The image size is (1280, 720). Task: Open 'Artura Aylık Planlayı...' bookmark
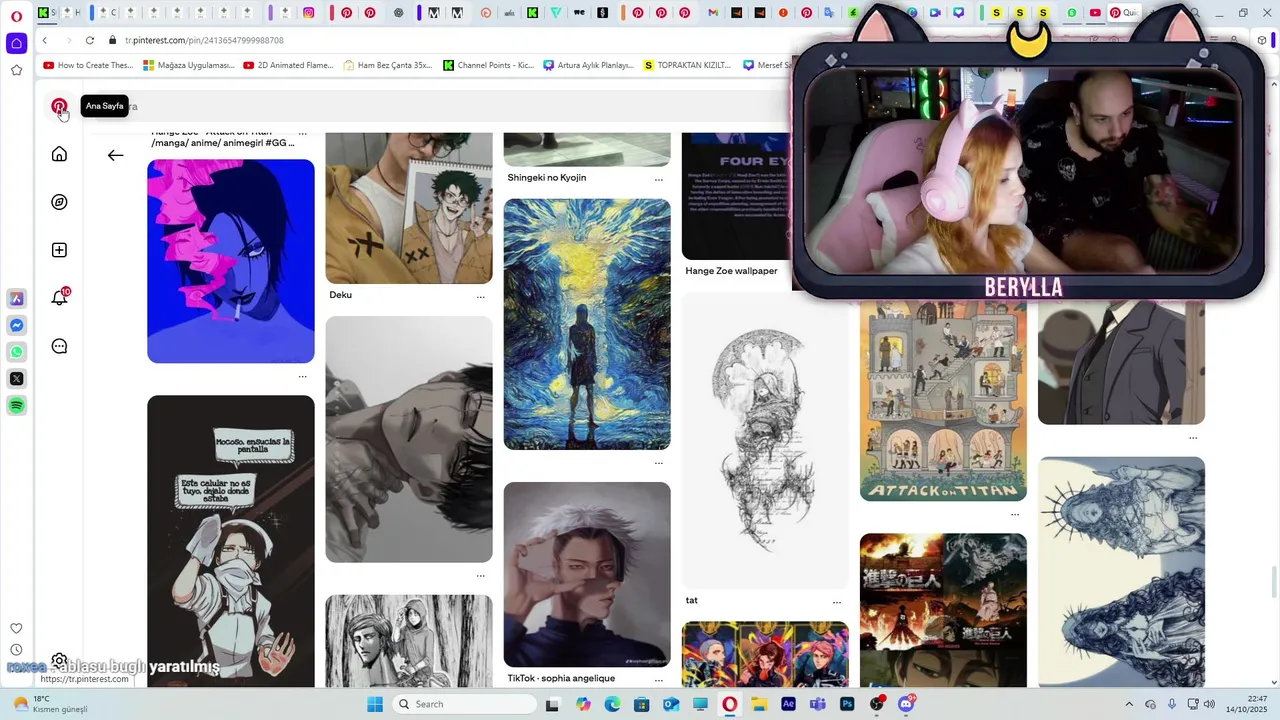point(589,65)
